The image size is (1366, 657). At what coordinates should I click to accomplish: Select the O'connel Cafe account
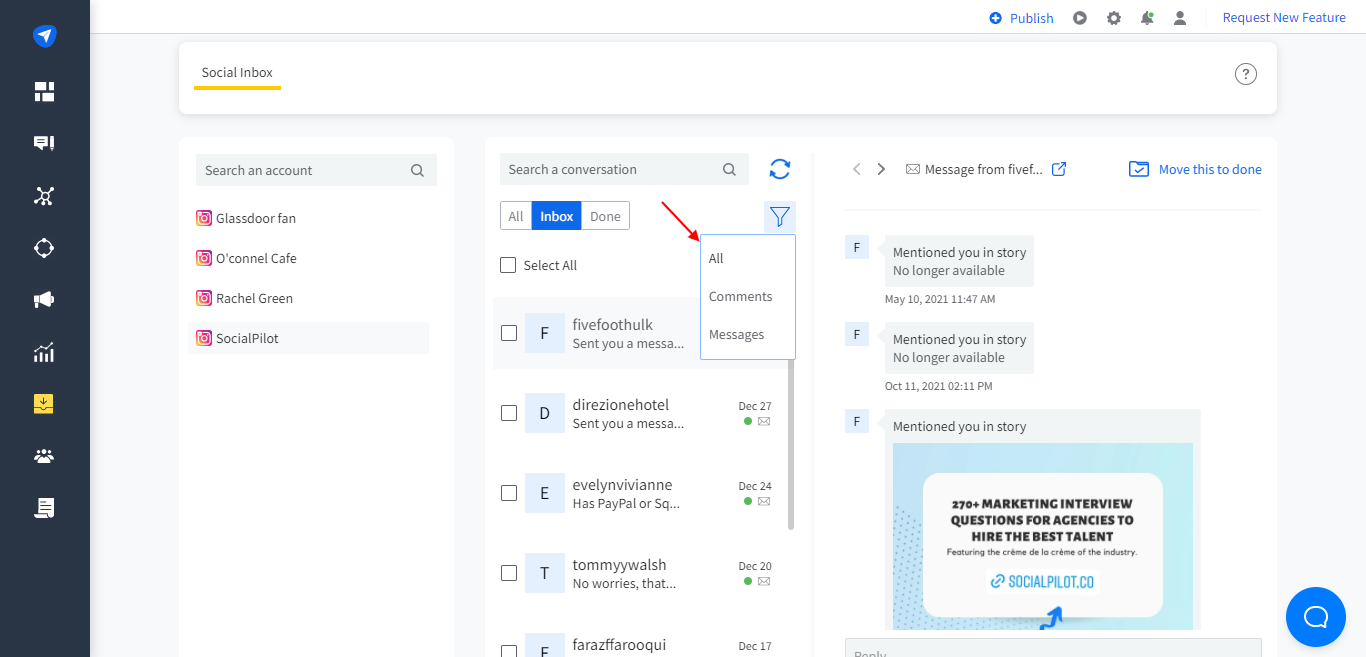[x=308, y=258]
